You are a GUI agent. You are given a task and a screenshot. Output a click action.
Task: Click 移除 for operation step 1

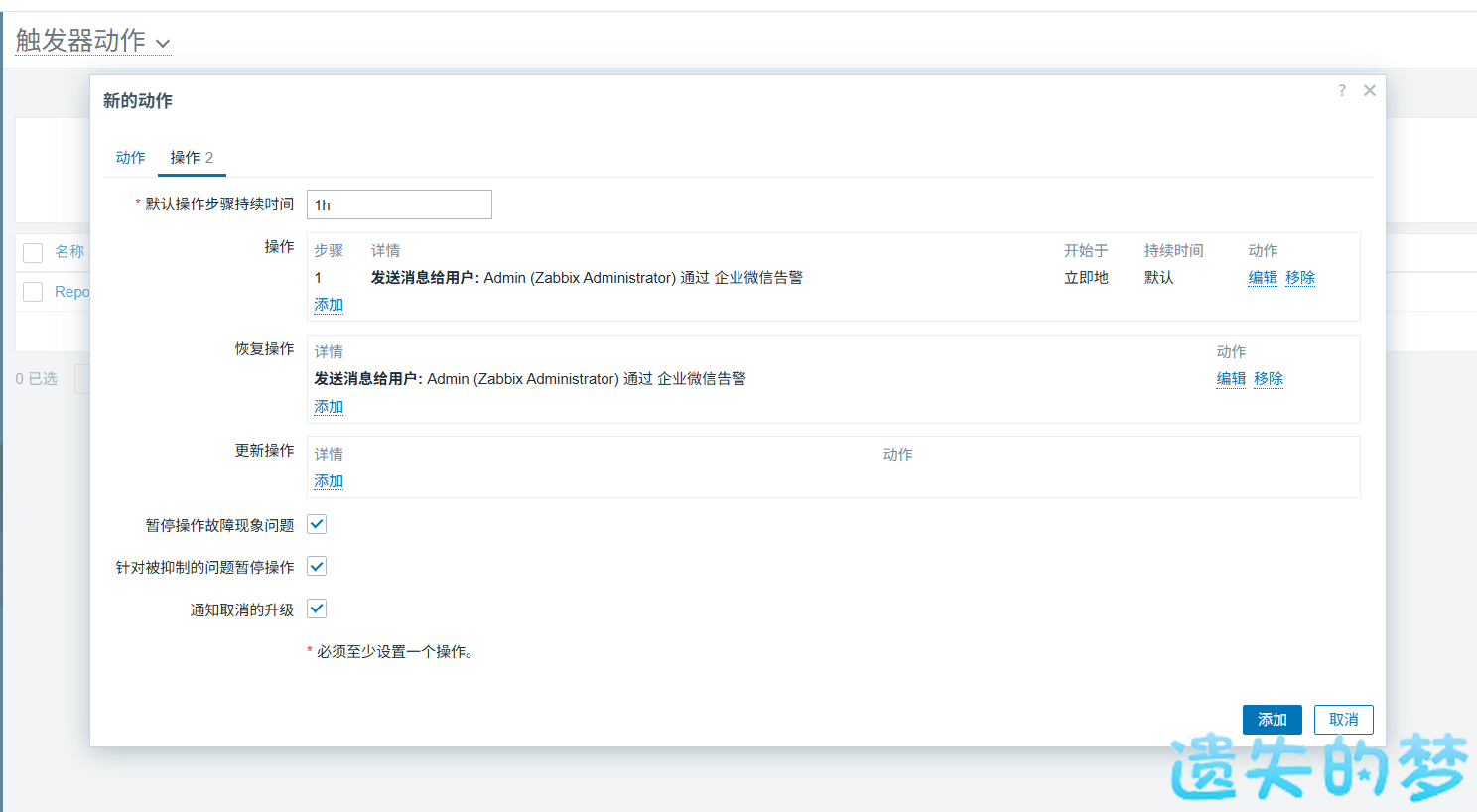click(x=1300, y=278)
